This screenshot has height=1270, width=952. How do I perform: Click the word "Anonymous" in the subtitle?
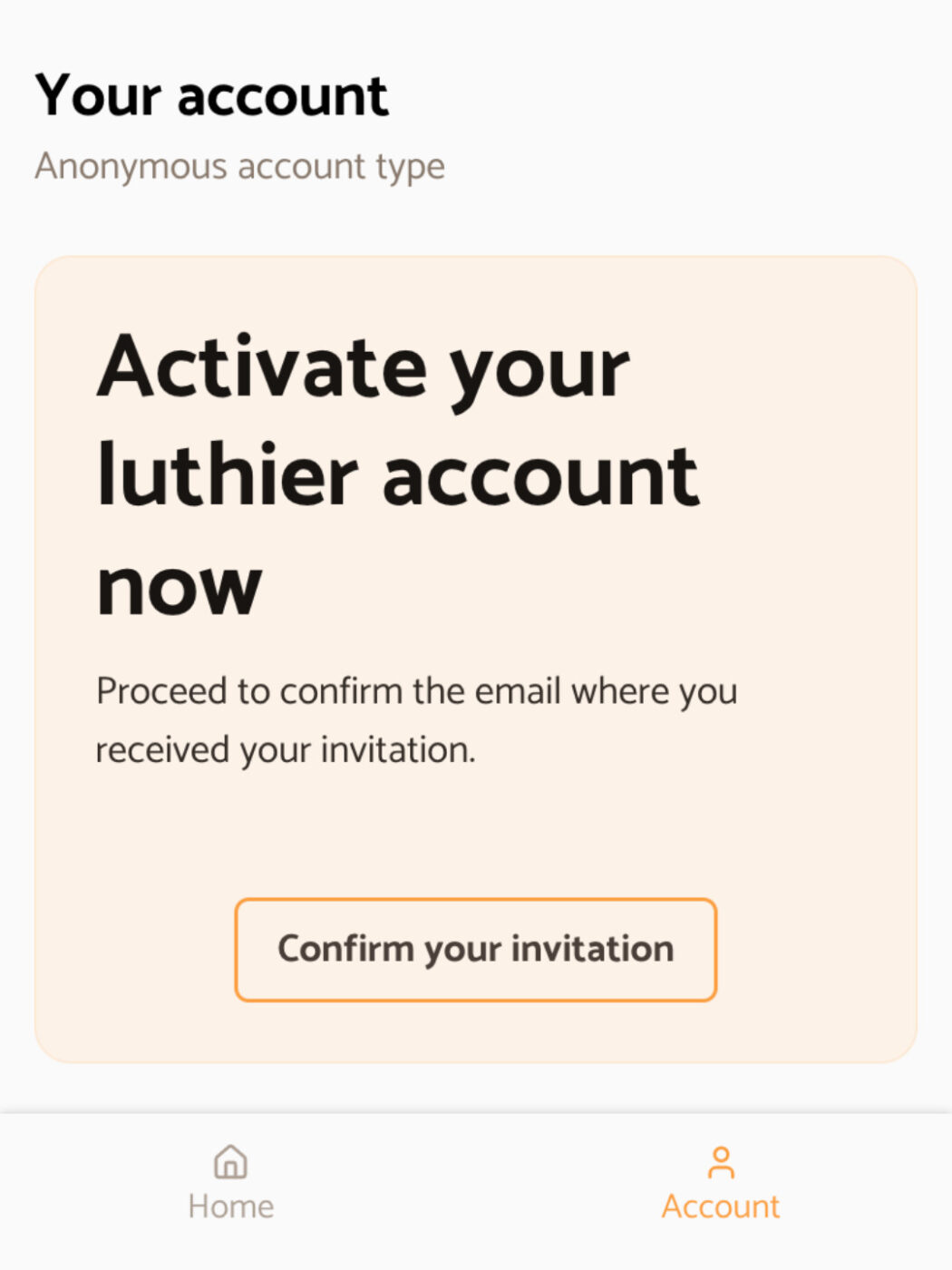[131, 168]
